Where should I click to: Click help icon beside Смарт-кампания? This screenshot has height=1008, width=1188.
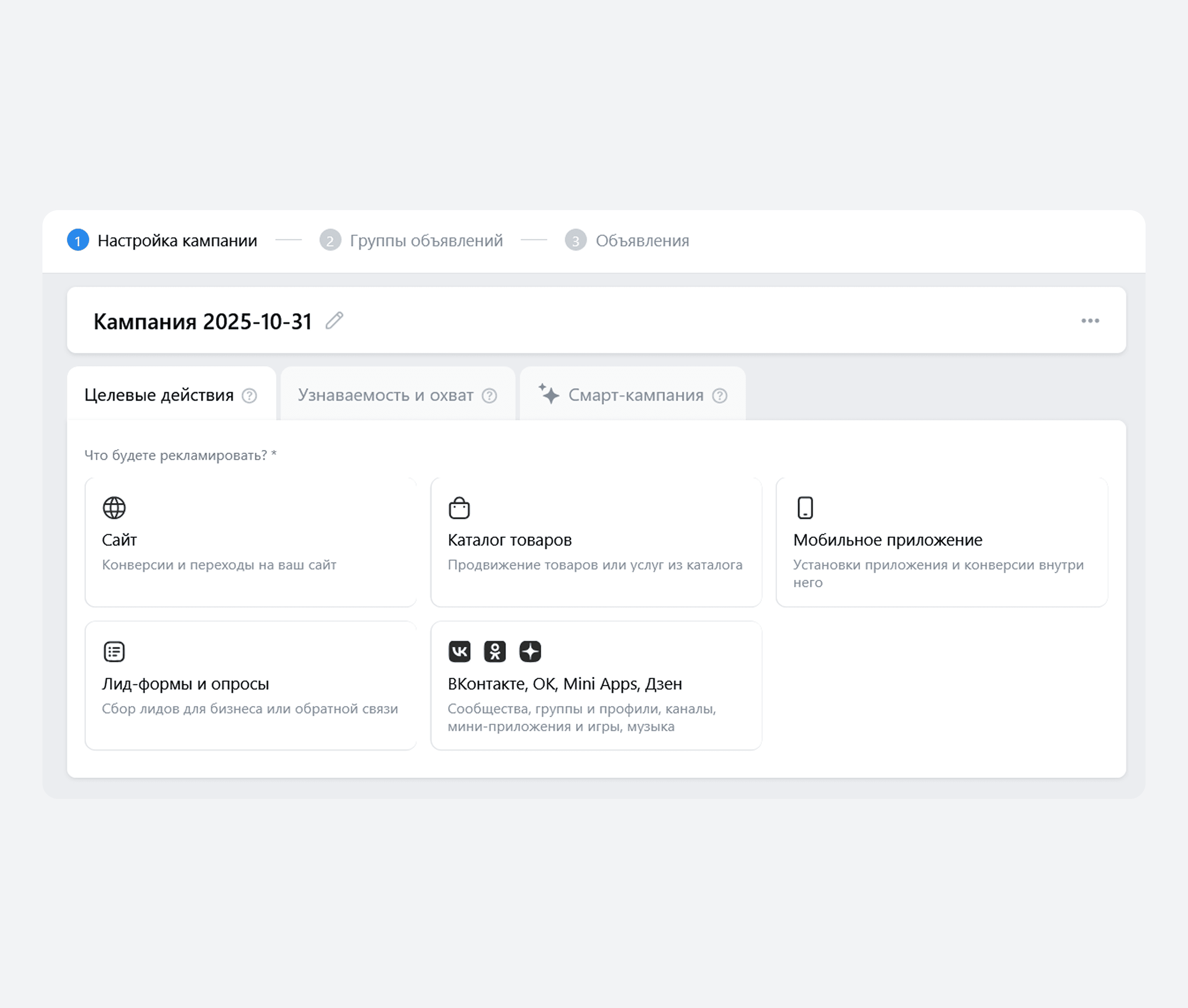[x=719, y=395]
